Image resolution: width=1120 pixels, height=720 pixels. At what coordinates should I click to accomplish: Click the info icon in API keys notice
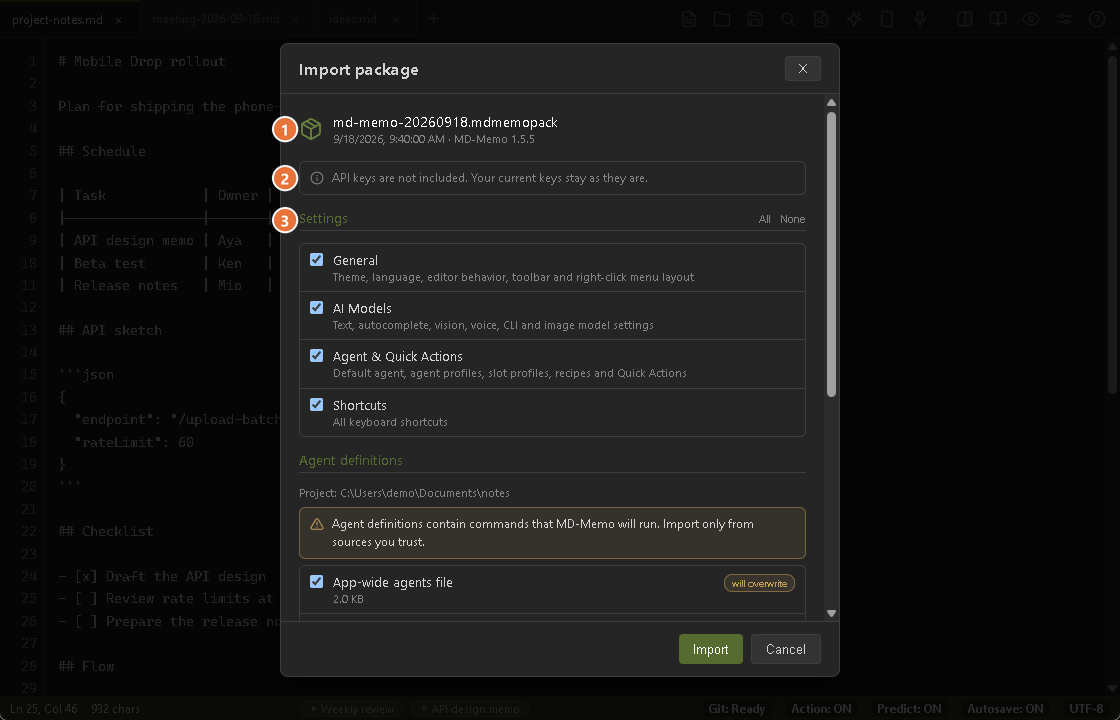(317, 178)
